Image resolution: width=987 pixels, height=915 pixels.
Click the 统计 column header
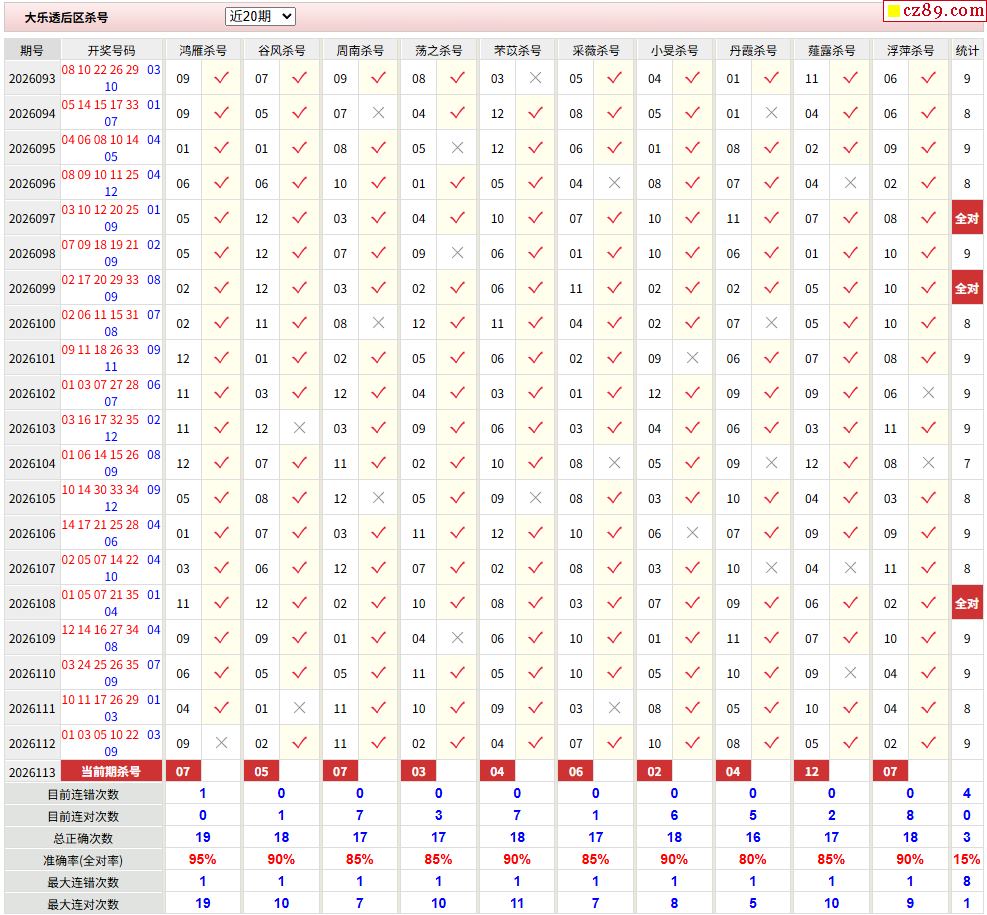tap(967, 50)
